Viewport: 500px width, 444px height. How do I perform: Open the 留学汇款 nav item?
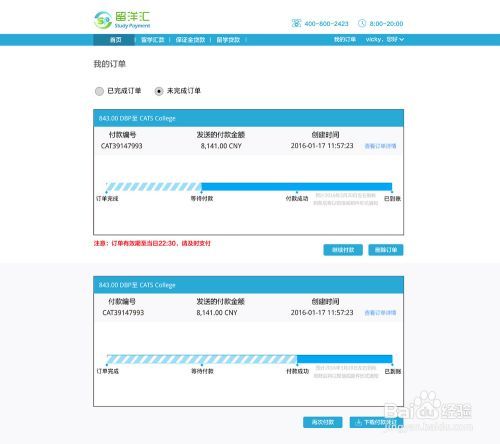[x=153, y=40]
